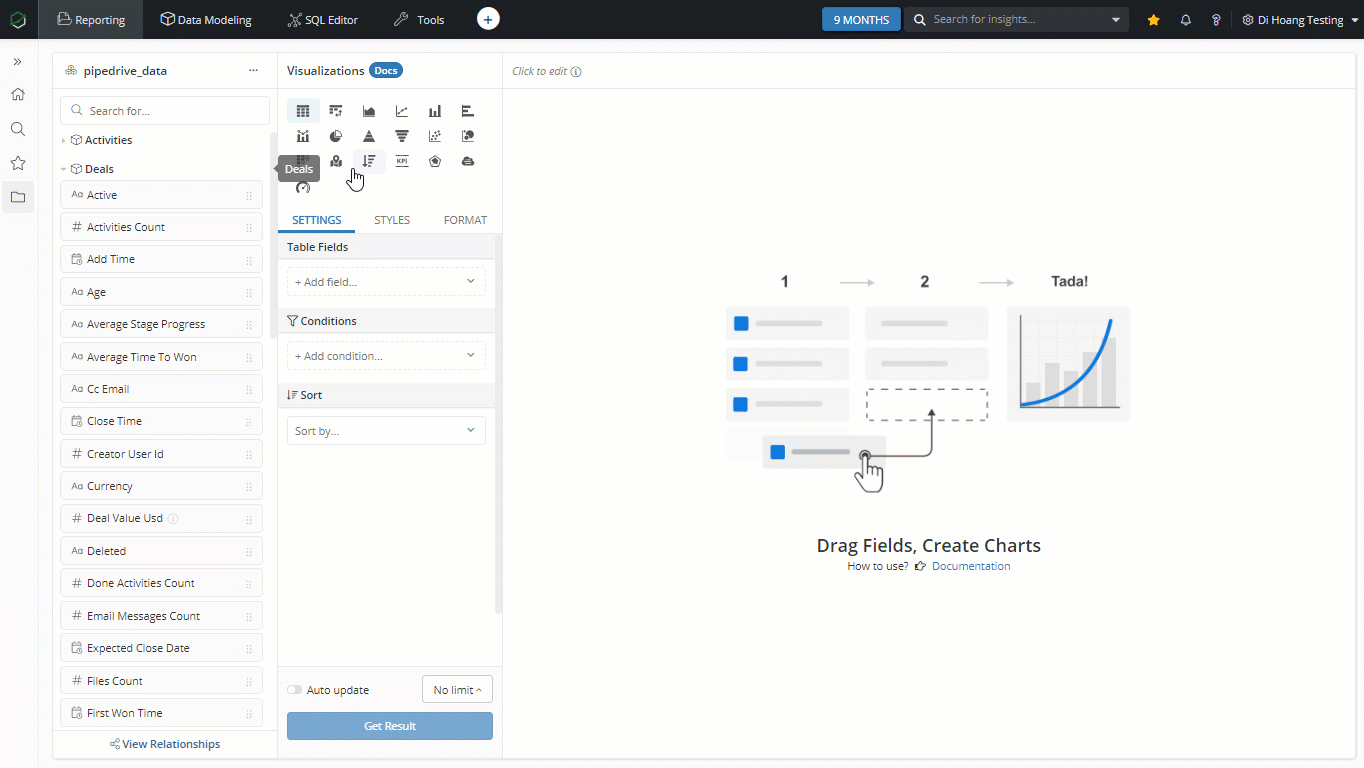Toggle the Auto update switch

294,690
